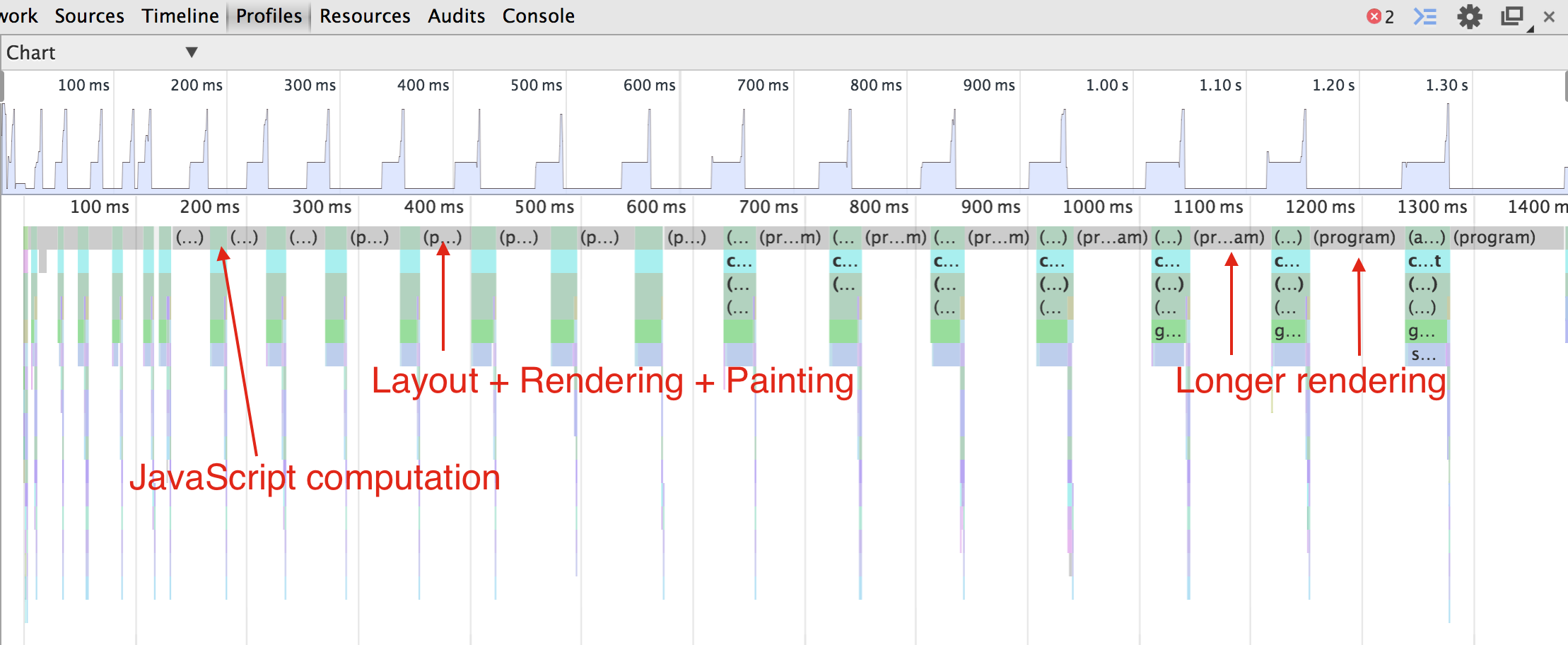Screen dimensions: 1568x645
Task: Open DevTools settings gear
Action: (x=1470, y=16)
